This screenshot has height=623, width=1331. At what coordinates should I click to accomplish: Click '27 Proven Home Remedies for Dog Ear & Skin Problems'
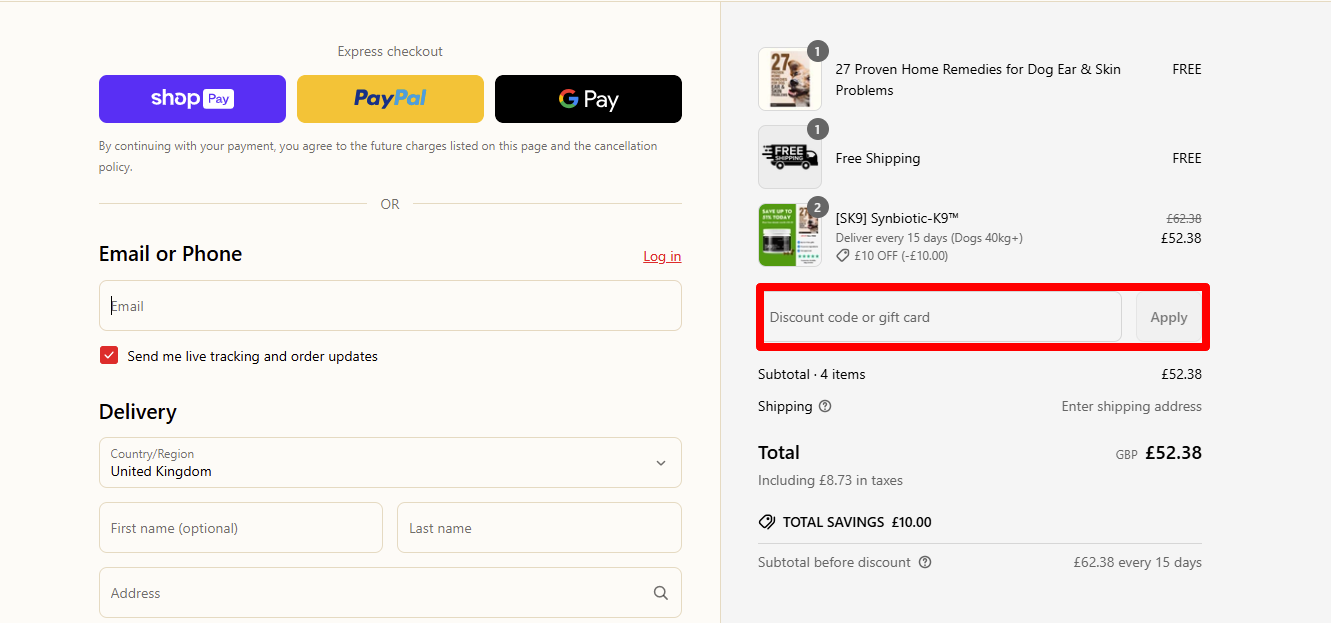[x=978, y=79]
